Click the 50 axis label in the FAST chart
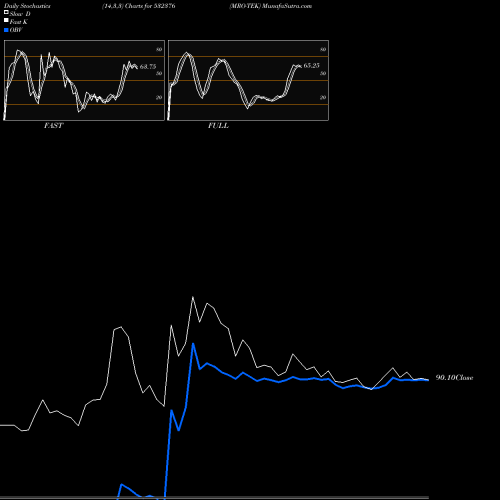This screenshot has height=500, width=500. tap(159, 73)
